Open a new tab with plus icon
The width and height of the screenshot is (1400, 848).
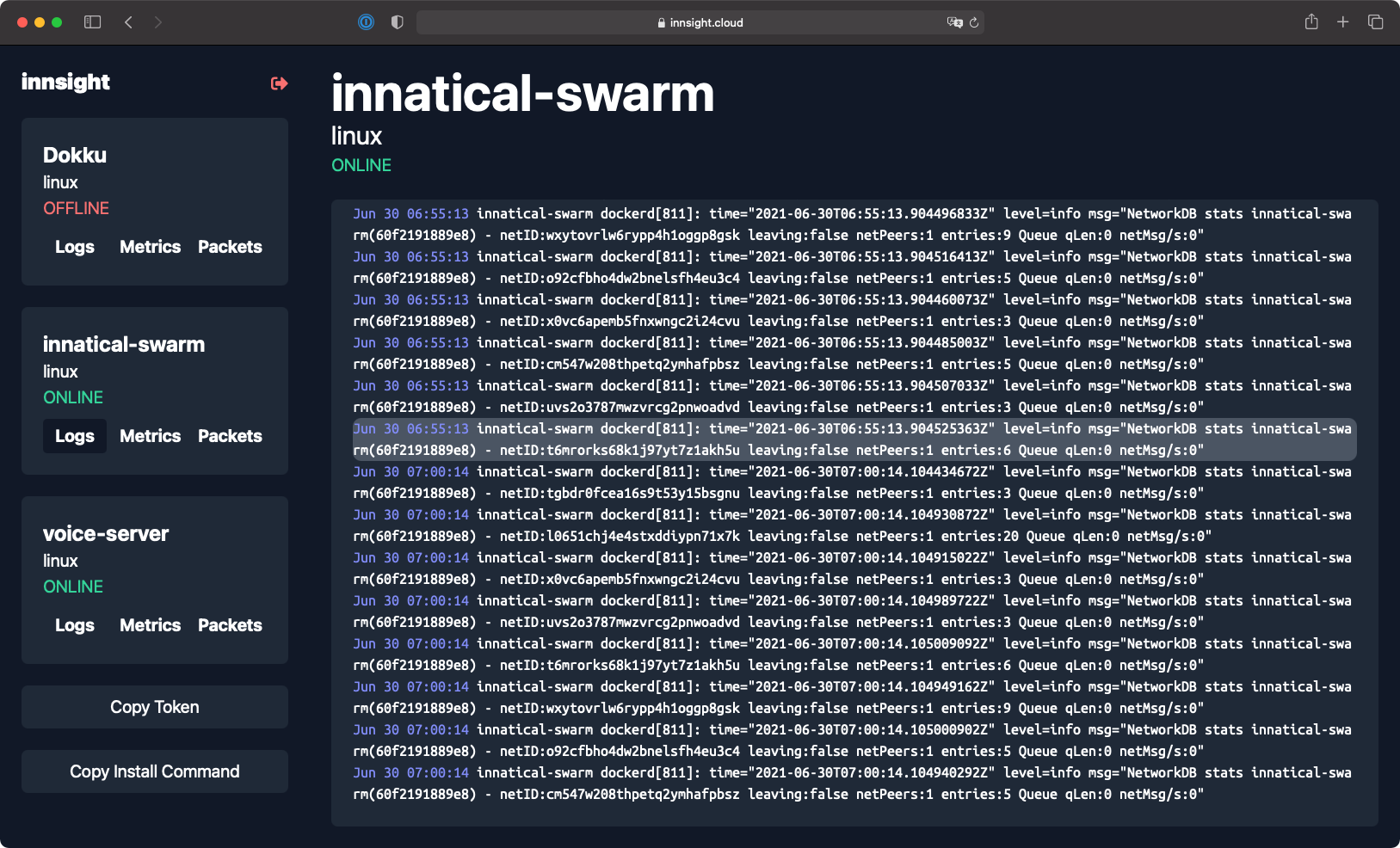coord(1342,22)
